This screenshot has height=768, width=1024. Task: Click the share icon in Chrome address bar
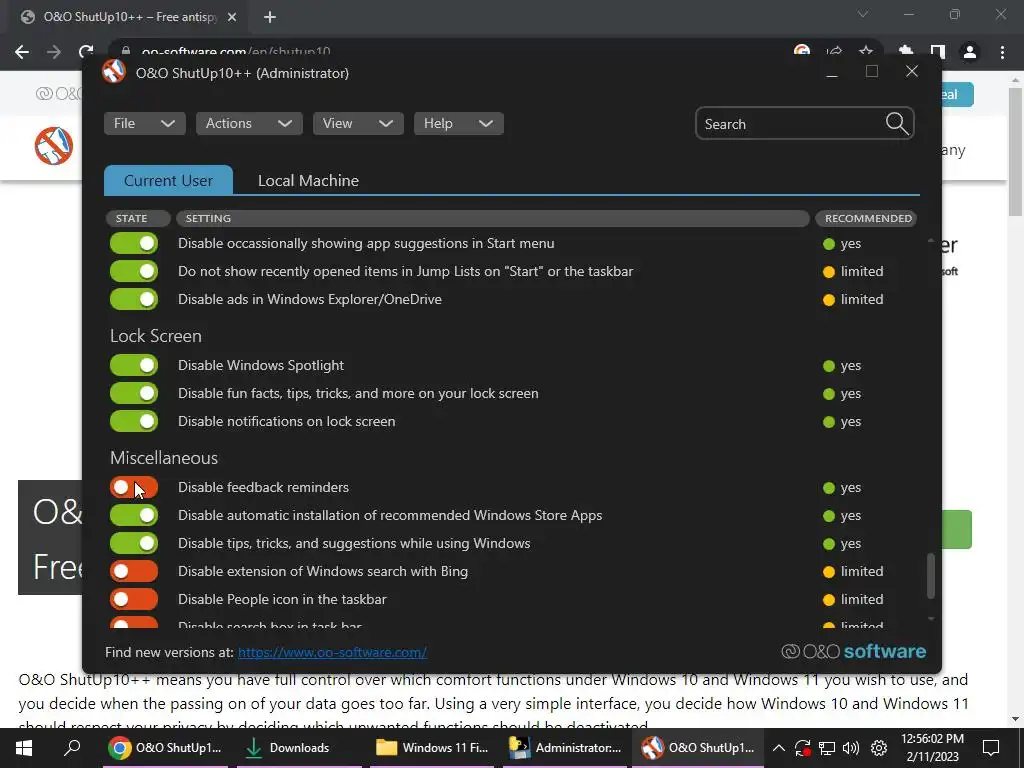point(834,52)
